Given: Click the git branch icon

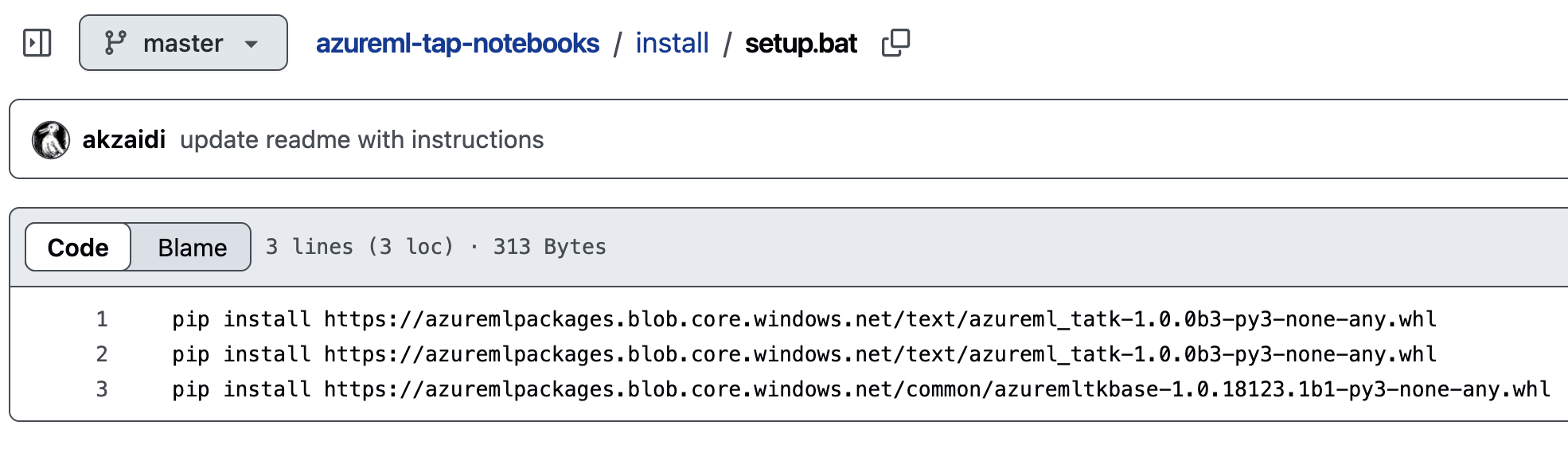Looking at the screenshot, I should click(115, 43).
